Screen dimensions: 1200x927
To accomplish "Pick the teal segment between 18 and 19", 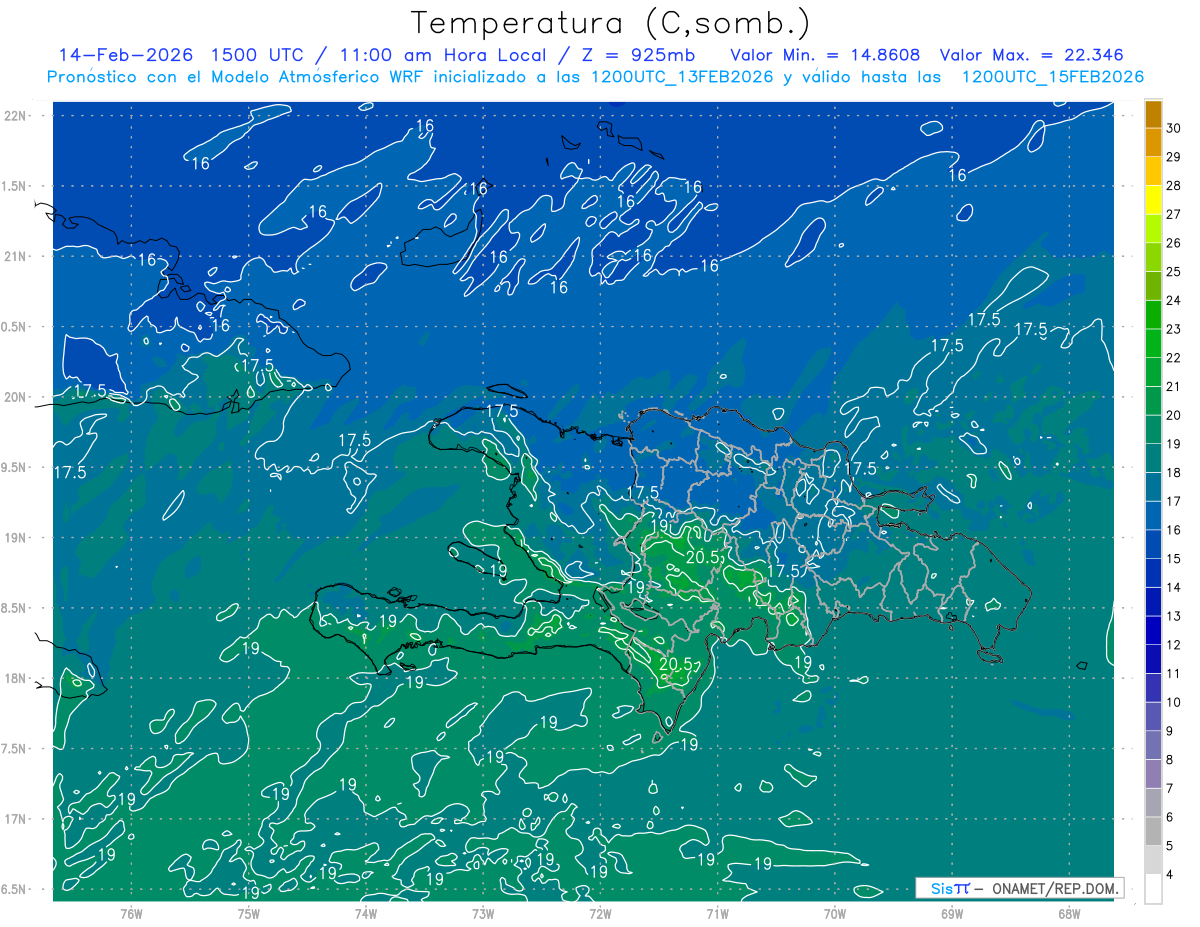I will click(x=1153, y=458).
